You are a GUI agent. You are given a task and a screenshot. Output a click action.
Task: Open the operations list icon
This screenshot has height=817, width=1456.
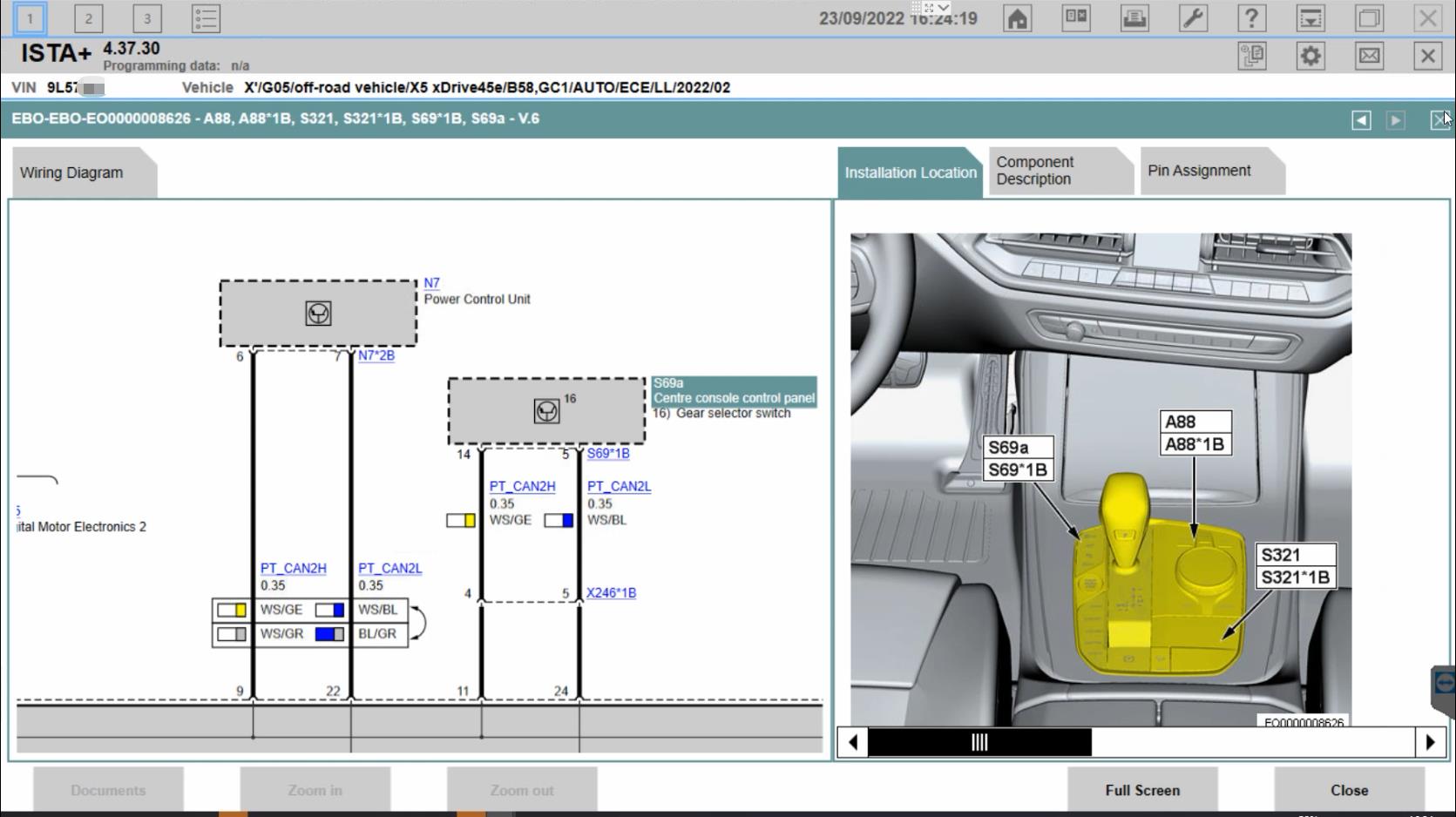pos(206,18)
